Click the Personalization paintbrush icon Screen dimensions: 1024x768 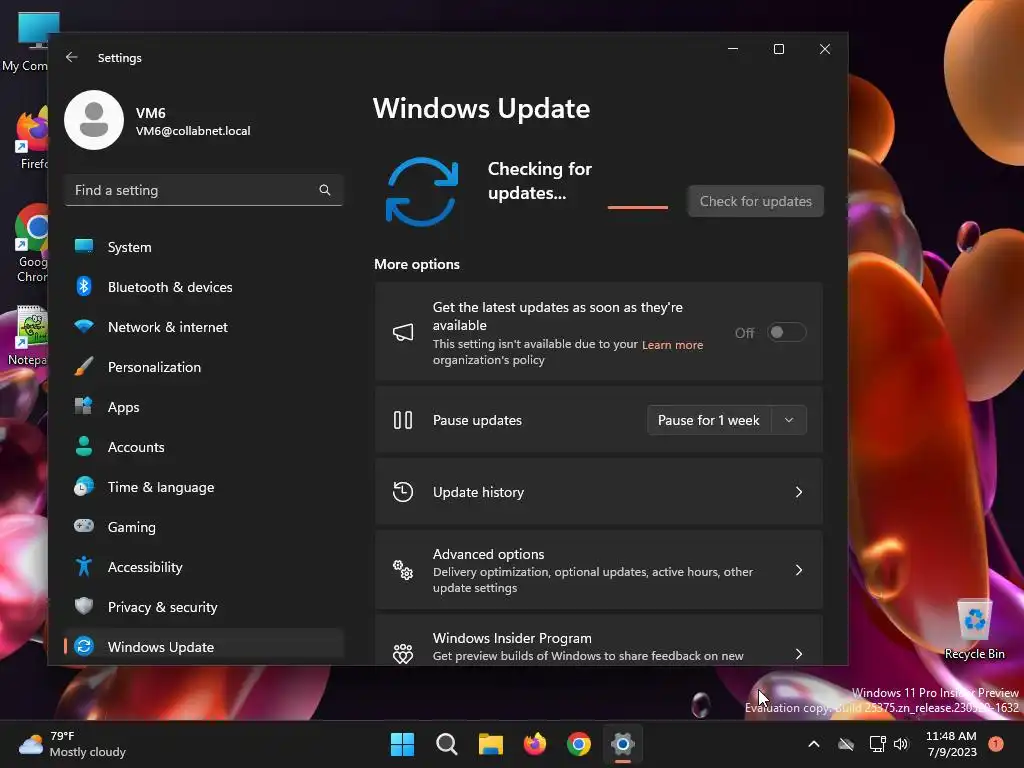click(84, 366)
